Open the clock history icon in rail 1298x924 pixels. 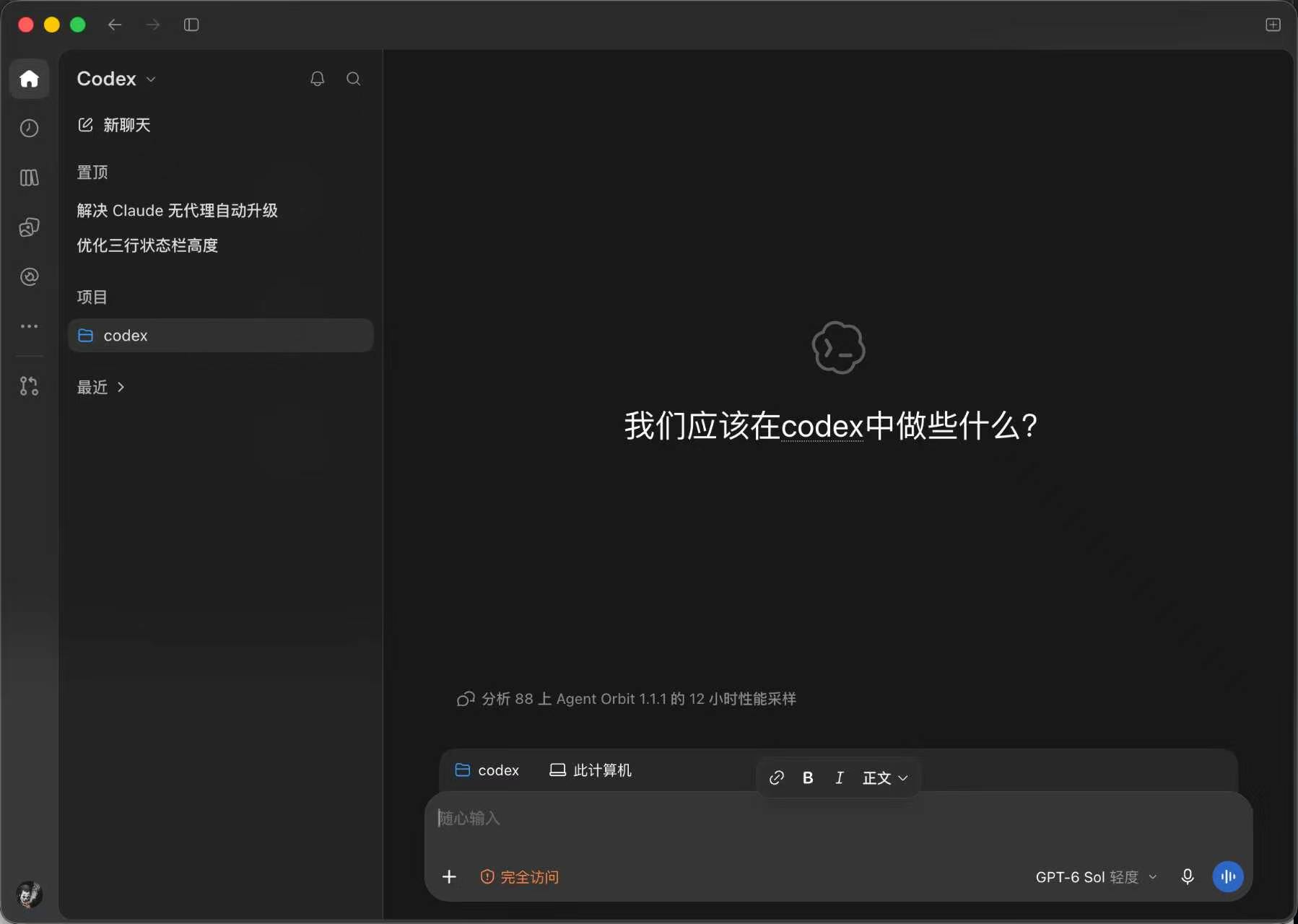pyautogui.click(x=29, y=128)
